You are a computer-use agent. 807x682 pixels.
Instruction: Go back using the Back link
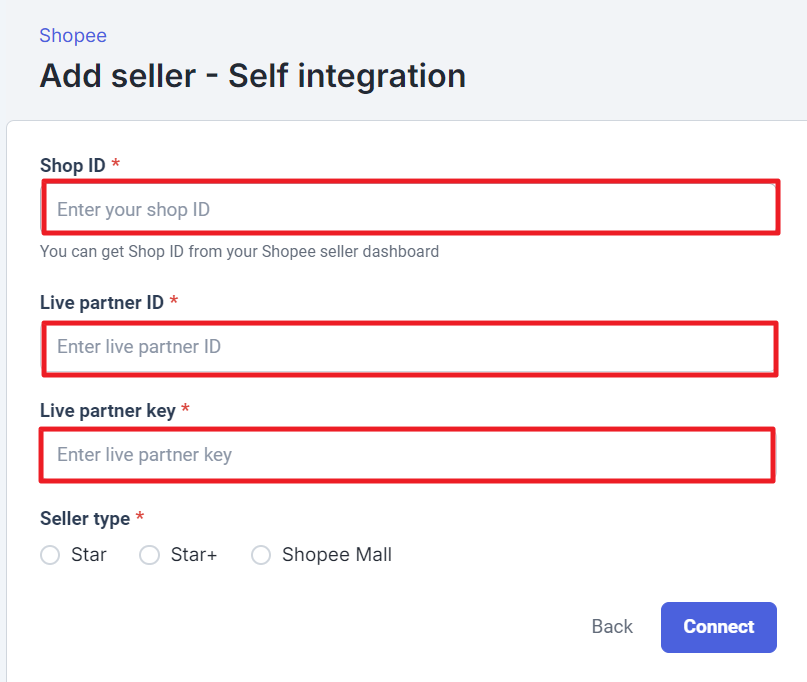pyautogui.click(x=612, y=627)
